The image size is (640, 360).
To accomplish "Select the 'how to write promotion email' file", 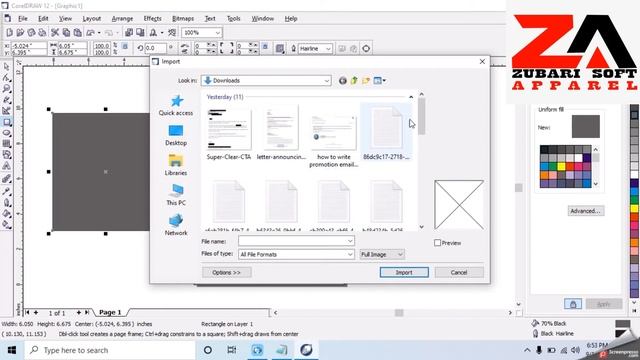I will tap(333, 139).
